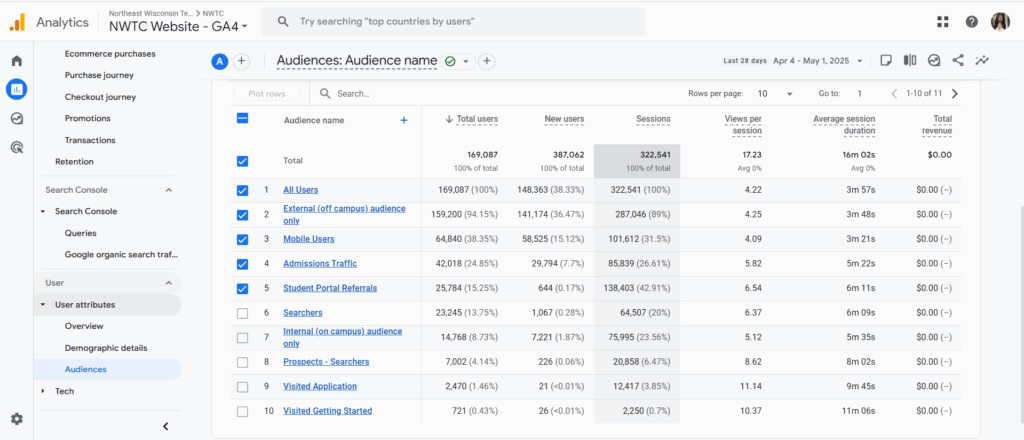Uncheck the Total row checkbox
Image resolution: width=1024 pixels, height=440 pixels.
(x=242, y=161)
